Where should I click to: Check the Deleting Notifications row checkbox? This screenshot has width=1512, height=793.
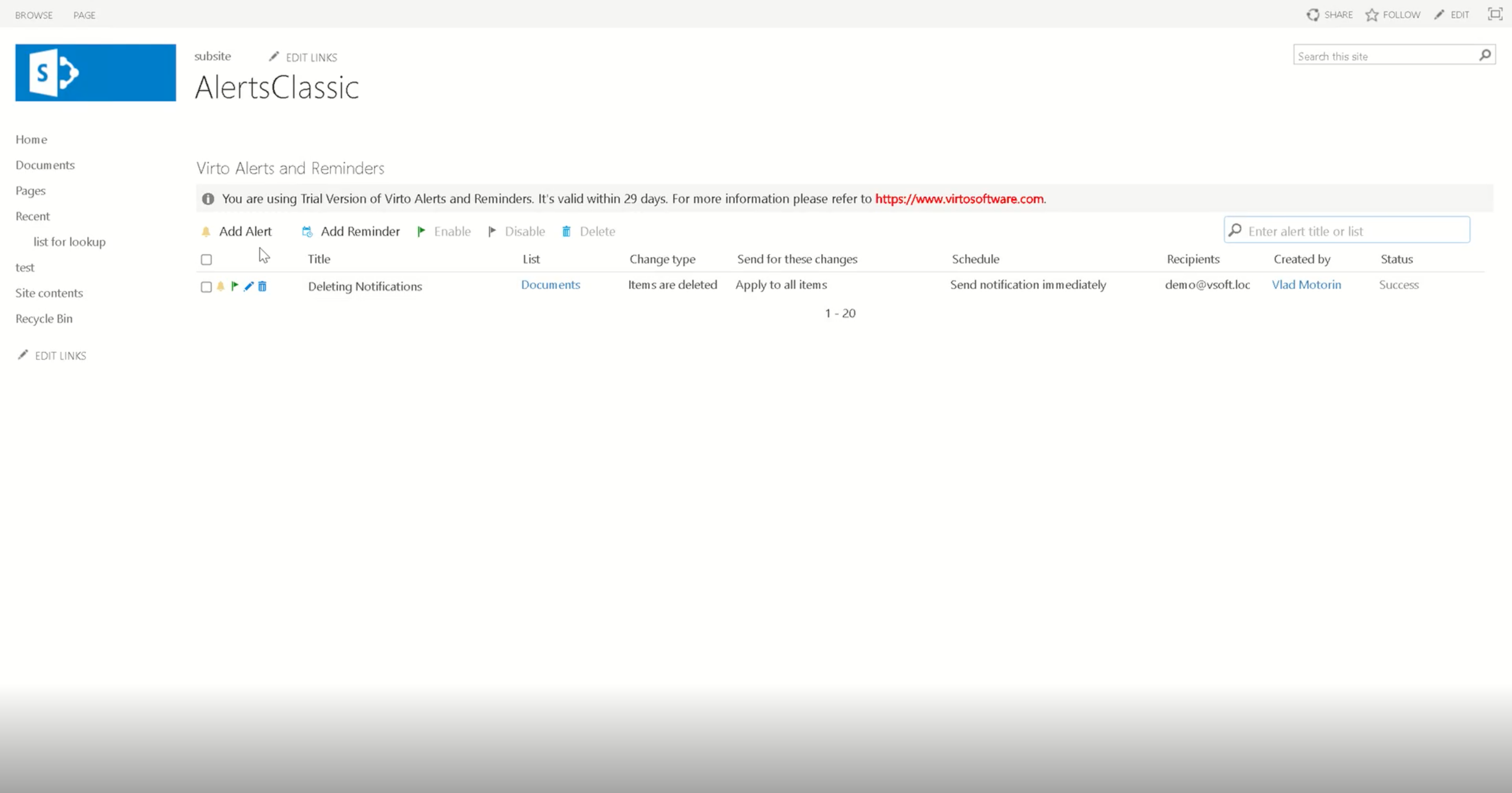(206, 287)
